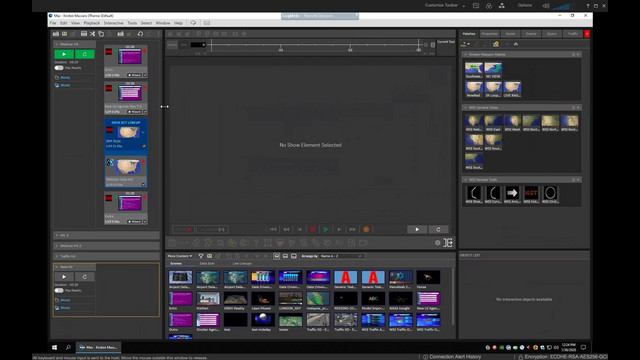Click the green play icon in center transport
Image resolution: width=640 pixels, height=360 pixels.
pos(326,229)
